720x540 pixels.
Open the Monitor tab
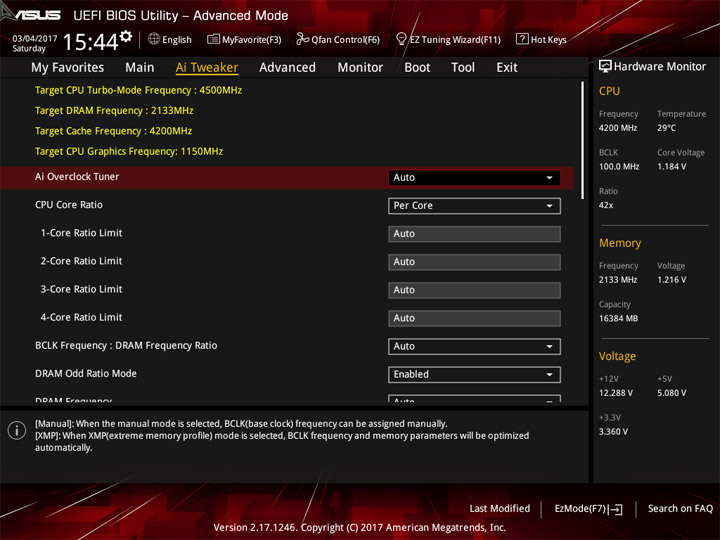pos(360,68)
